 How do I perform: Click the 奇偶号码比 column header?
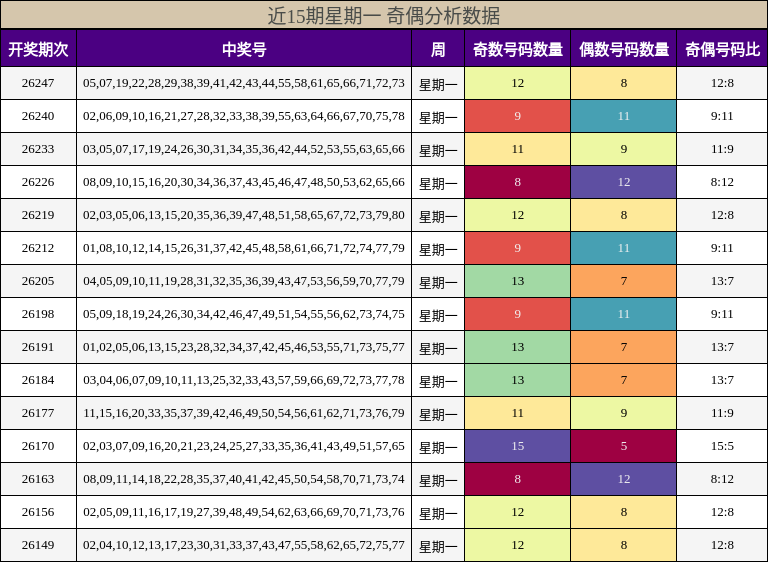(x=722, y=49)
